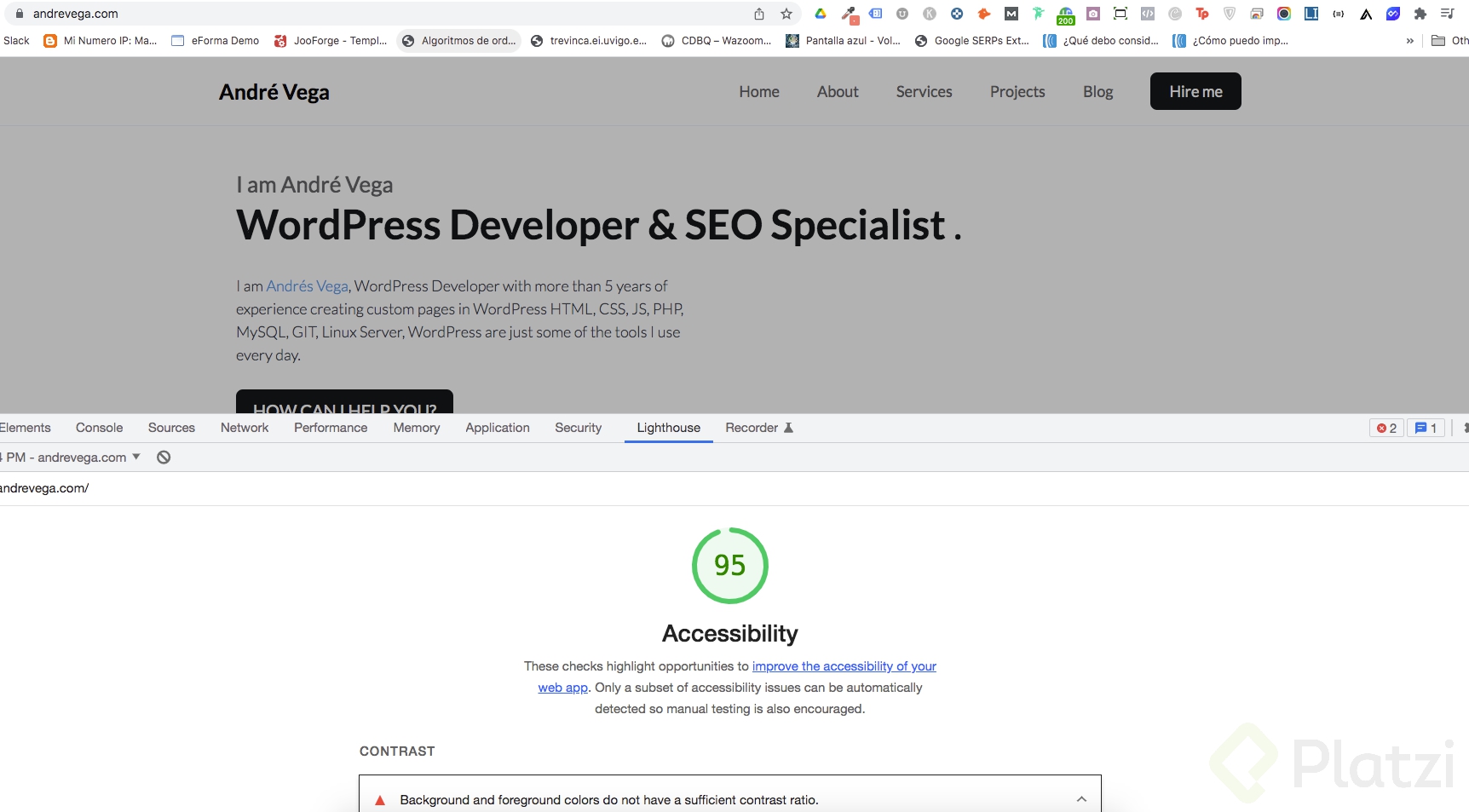Image resolution: width=1469 pixels, height=812 pixels.
Task: Clear the Lighthouse report with the clear icon
Action: pos(164,458)
